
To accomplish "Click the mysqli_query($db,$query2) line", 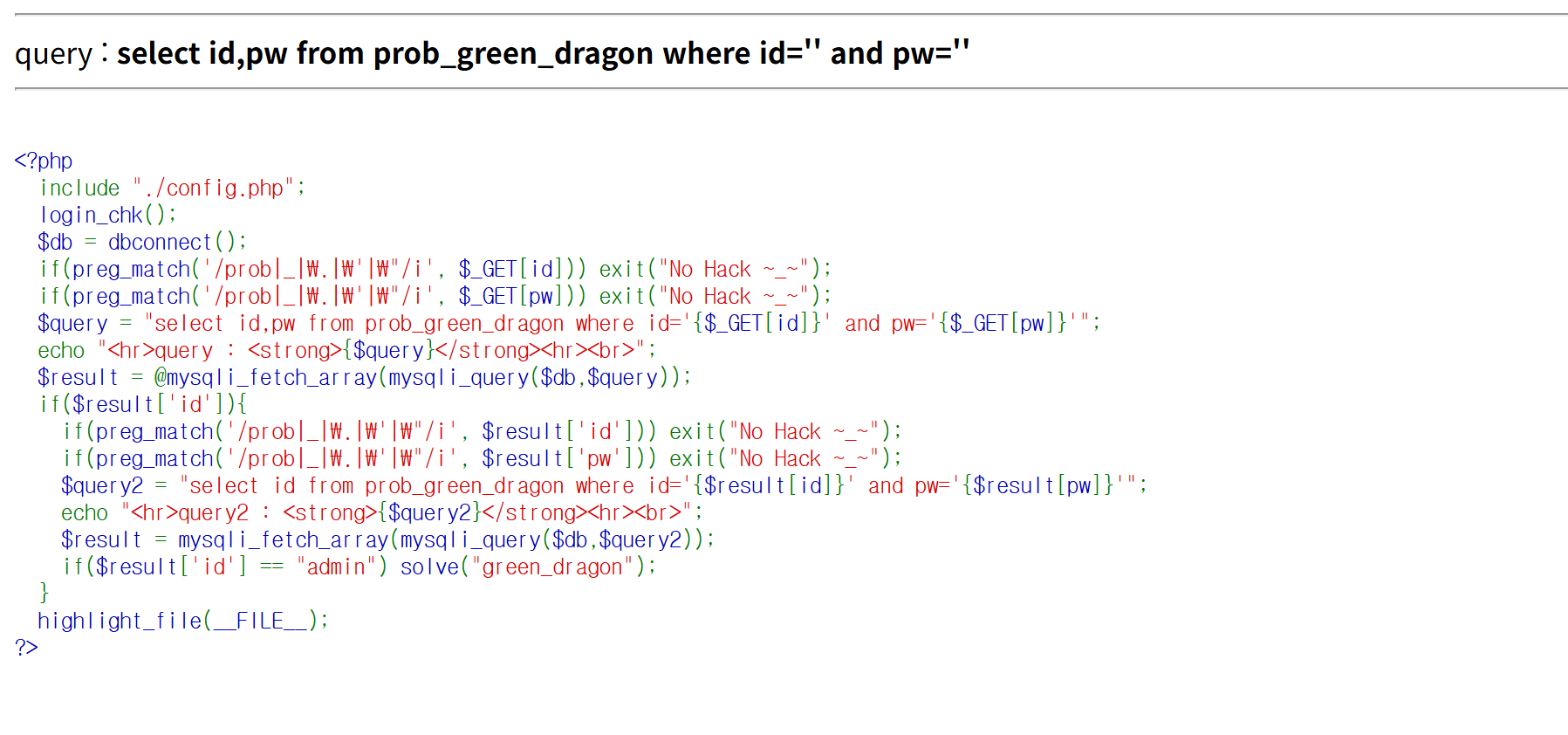I will click(x=387, y=539).
